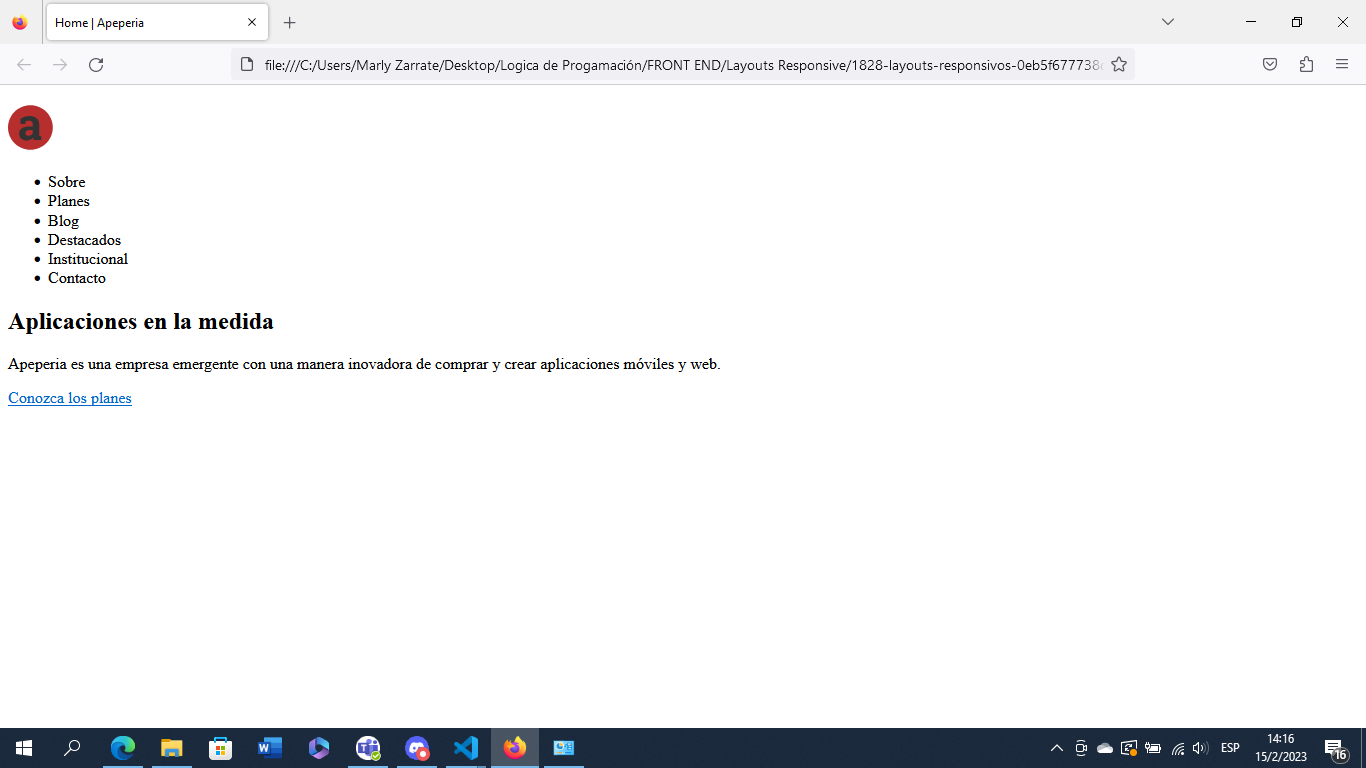
Task: Open the battery status tray icon
Action: click(1153, 748)
